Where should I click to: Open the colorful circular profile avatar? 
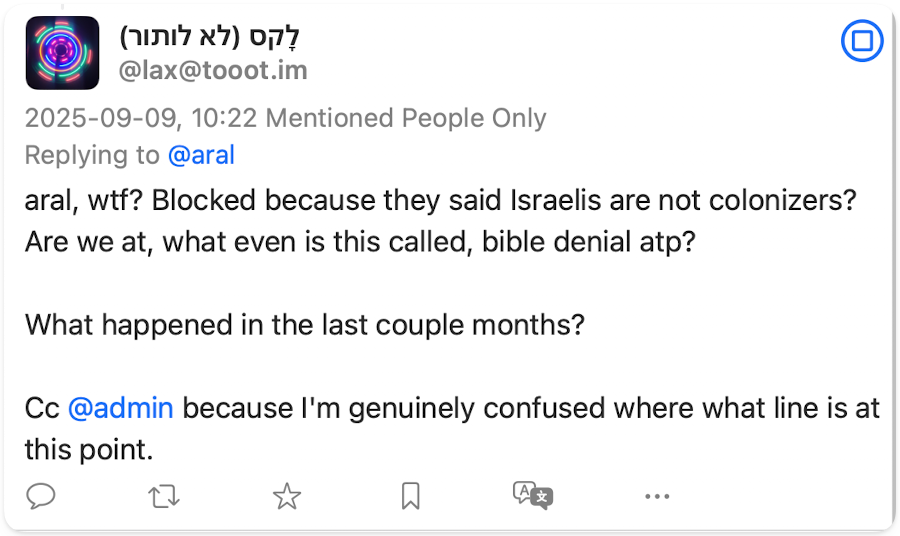pos(62,52)
